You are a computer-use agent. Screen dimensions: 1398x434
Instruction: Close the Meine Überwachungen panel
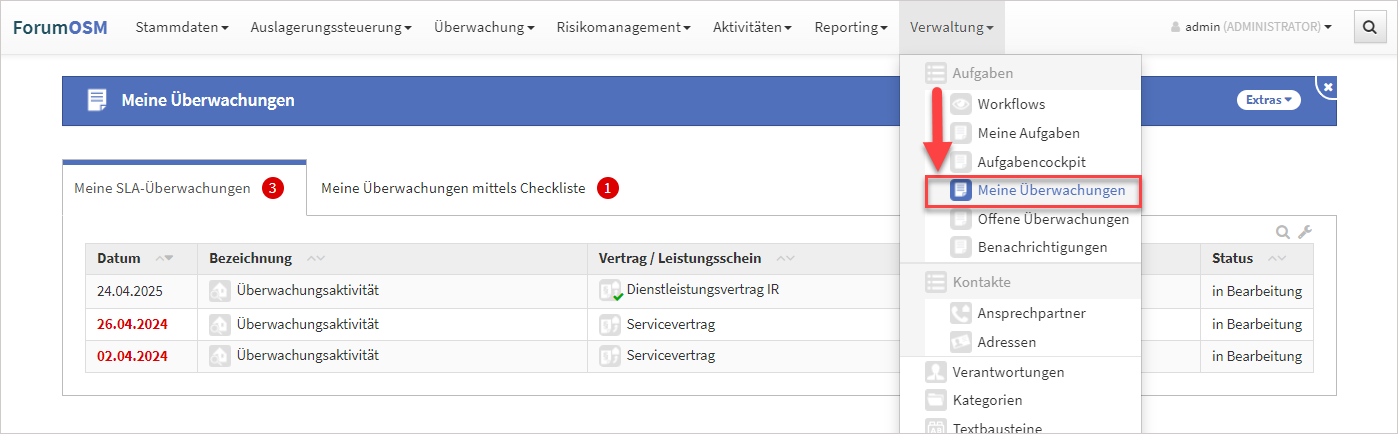tap(1328, 88)
